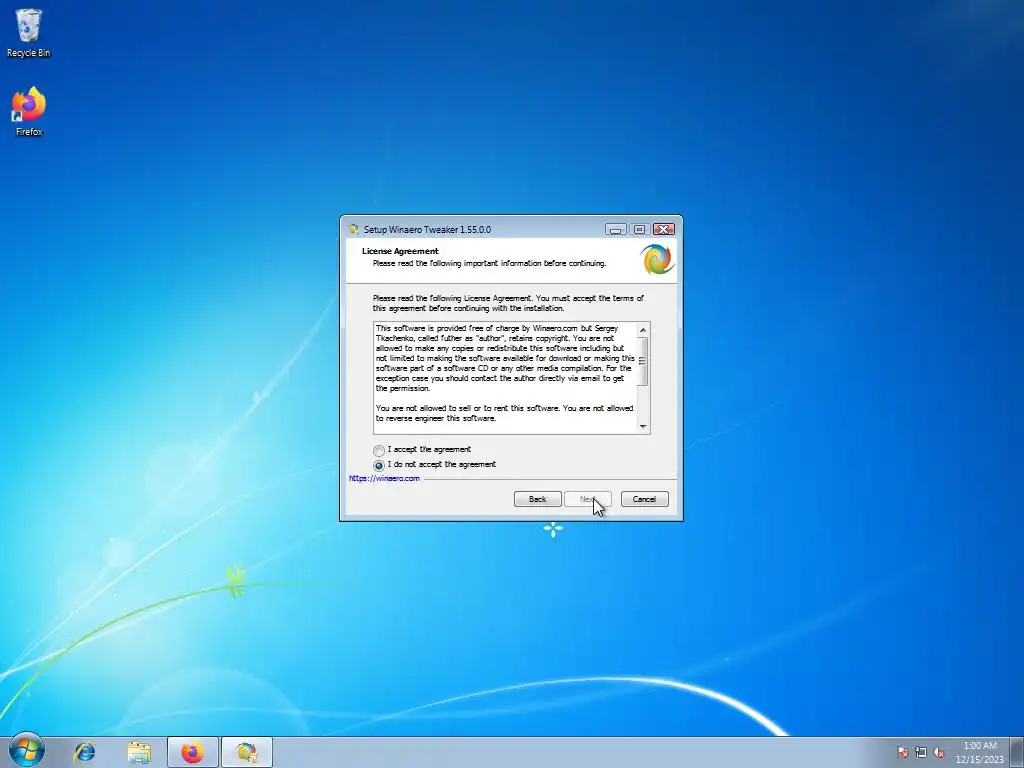Click the license text scroll-up arrow
Image resolution: width=1024 pixels, height=768 pixels.
coord(643,330)
